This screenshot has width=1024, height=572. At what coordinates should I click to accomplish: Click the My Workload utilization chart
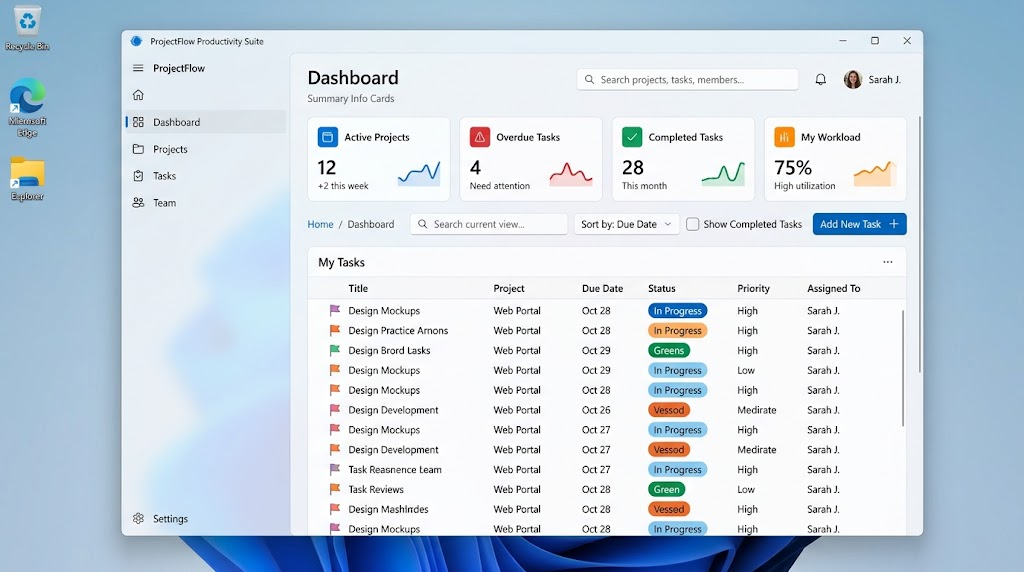coord(875,174)
